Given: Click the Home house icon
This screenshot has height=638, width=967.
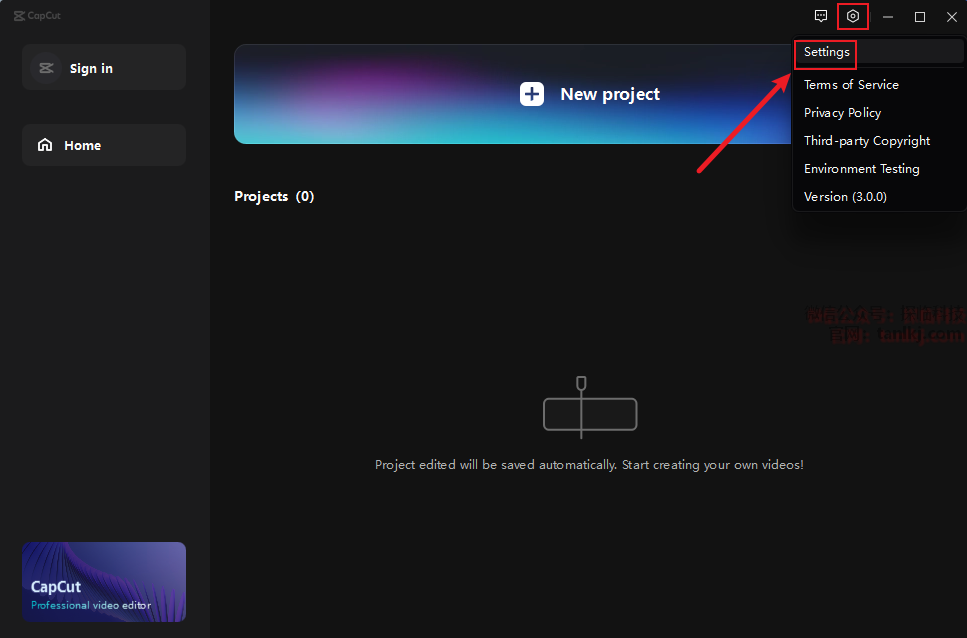Looking at the screenshot, I should coord(45,145).
